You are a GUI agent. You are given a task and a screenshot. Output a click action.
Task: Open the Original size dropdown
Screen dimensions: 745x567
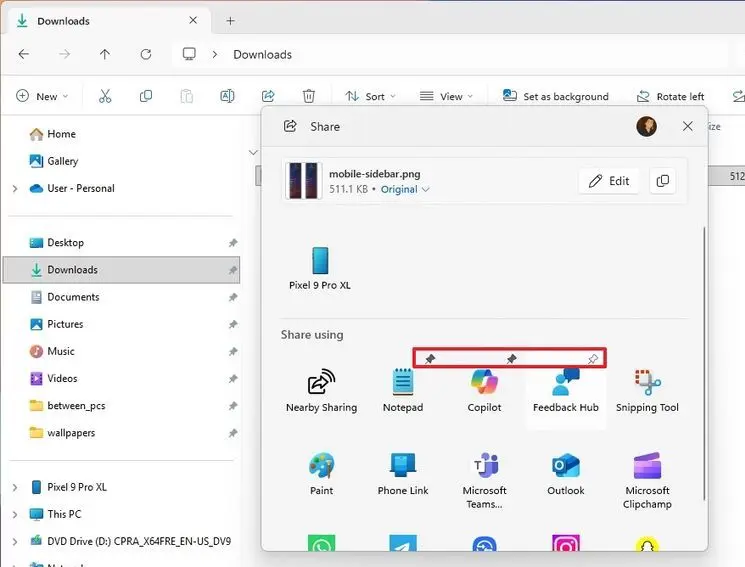pyautogui.click(x=405, y=189)
